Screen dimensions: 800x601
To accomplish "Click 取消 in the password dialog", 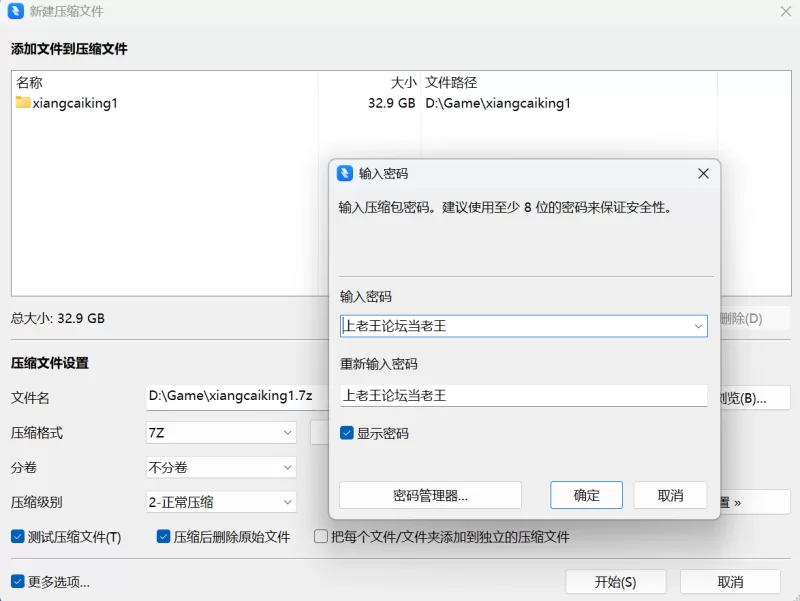I will click(x=670, y=495).
